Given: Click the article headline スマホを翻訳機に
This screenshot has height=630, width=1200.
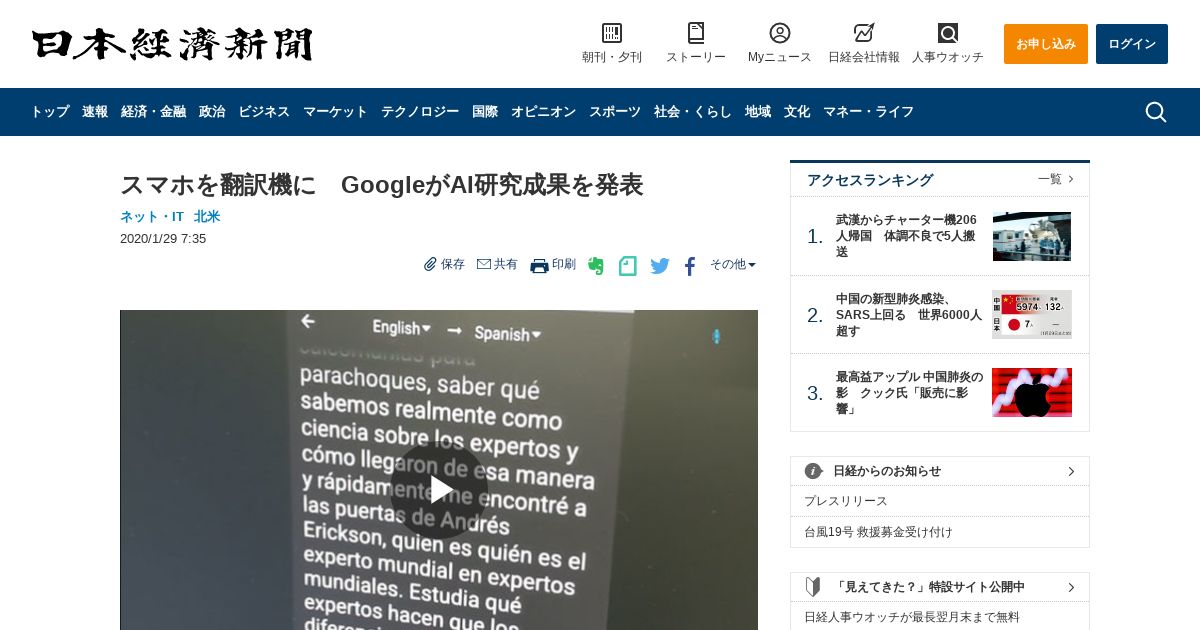Looking at the screenshot, I should 381,185.
